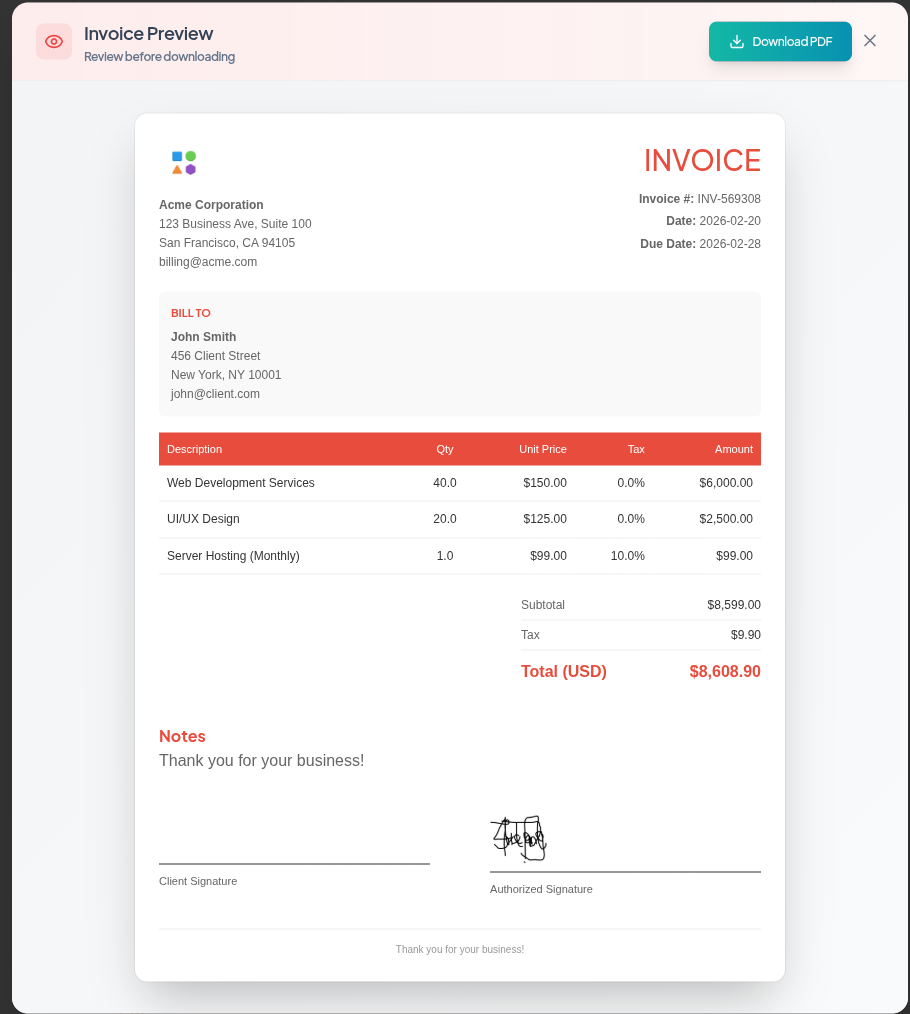910x1014 pixels.
Task: Click the download icon on the teal button
Action: click(x=737, y=41)
